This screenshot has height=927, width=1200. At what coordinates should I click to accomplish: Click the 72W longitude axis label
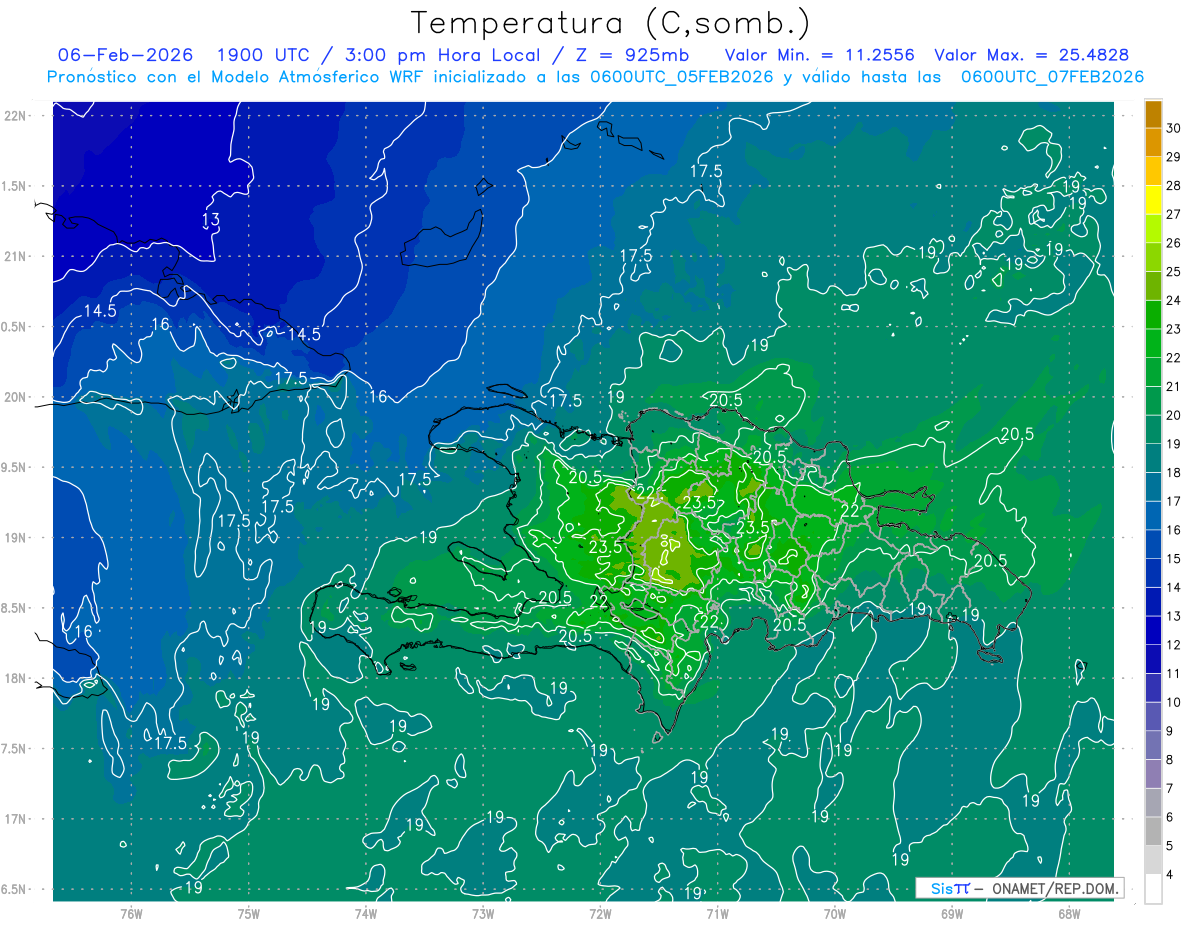click(x=600, y=914)
